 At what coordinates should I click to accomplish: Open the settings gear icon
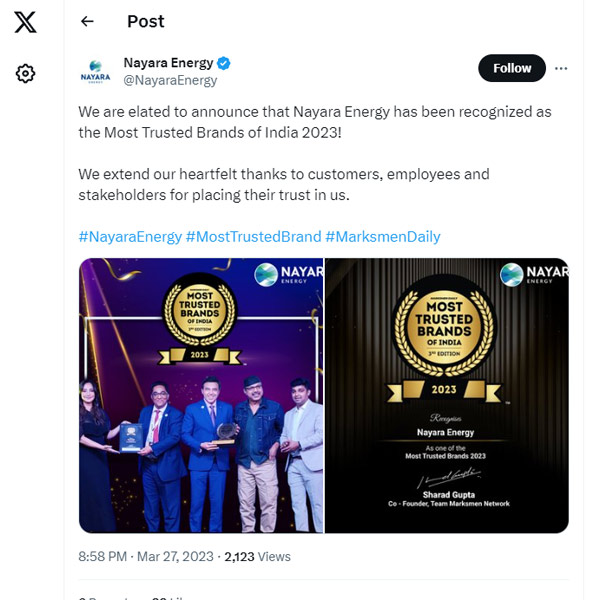[26, 73]
